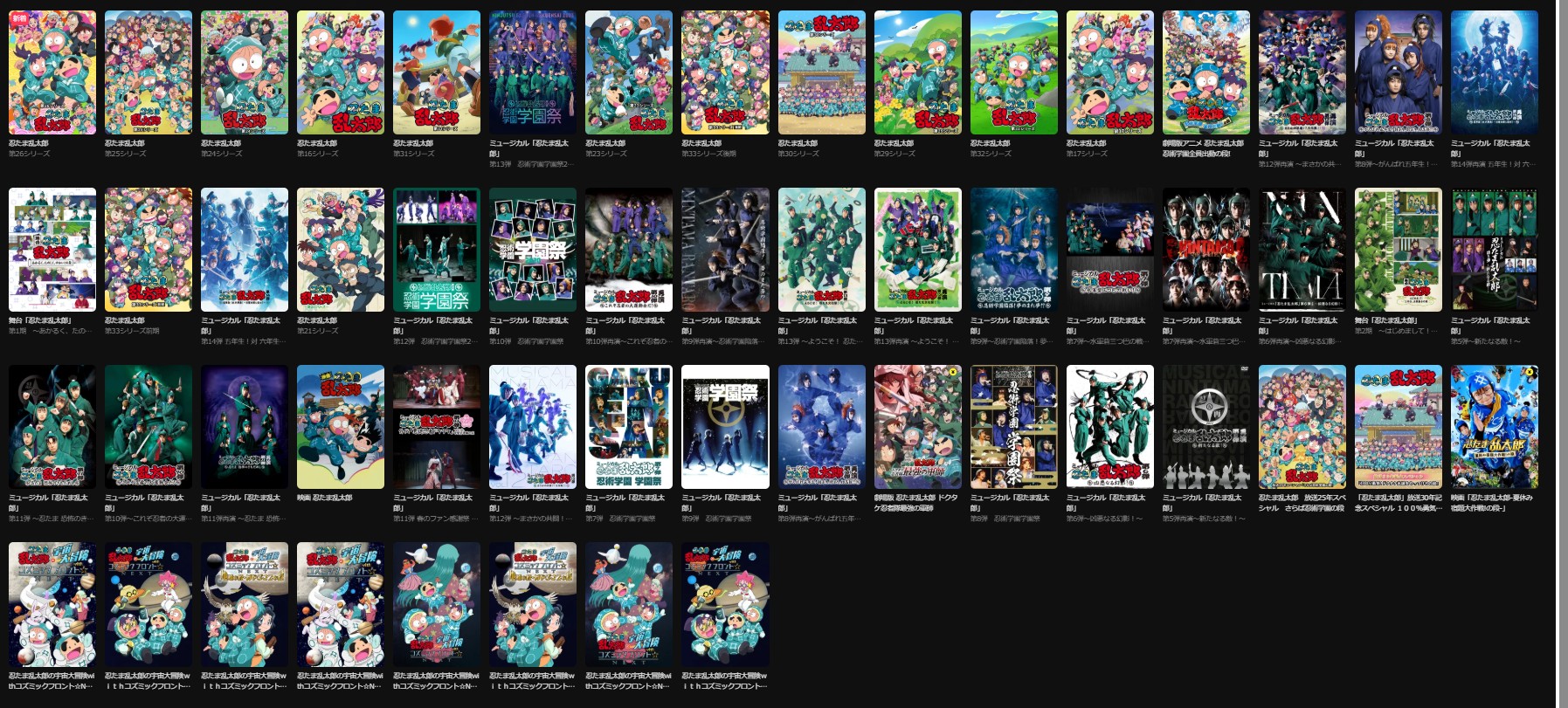Select the ミュージカル 第12弾再演 まさかの共 poster
This screenshot has width=1568, height=708.
point(1302,72)
